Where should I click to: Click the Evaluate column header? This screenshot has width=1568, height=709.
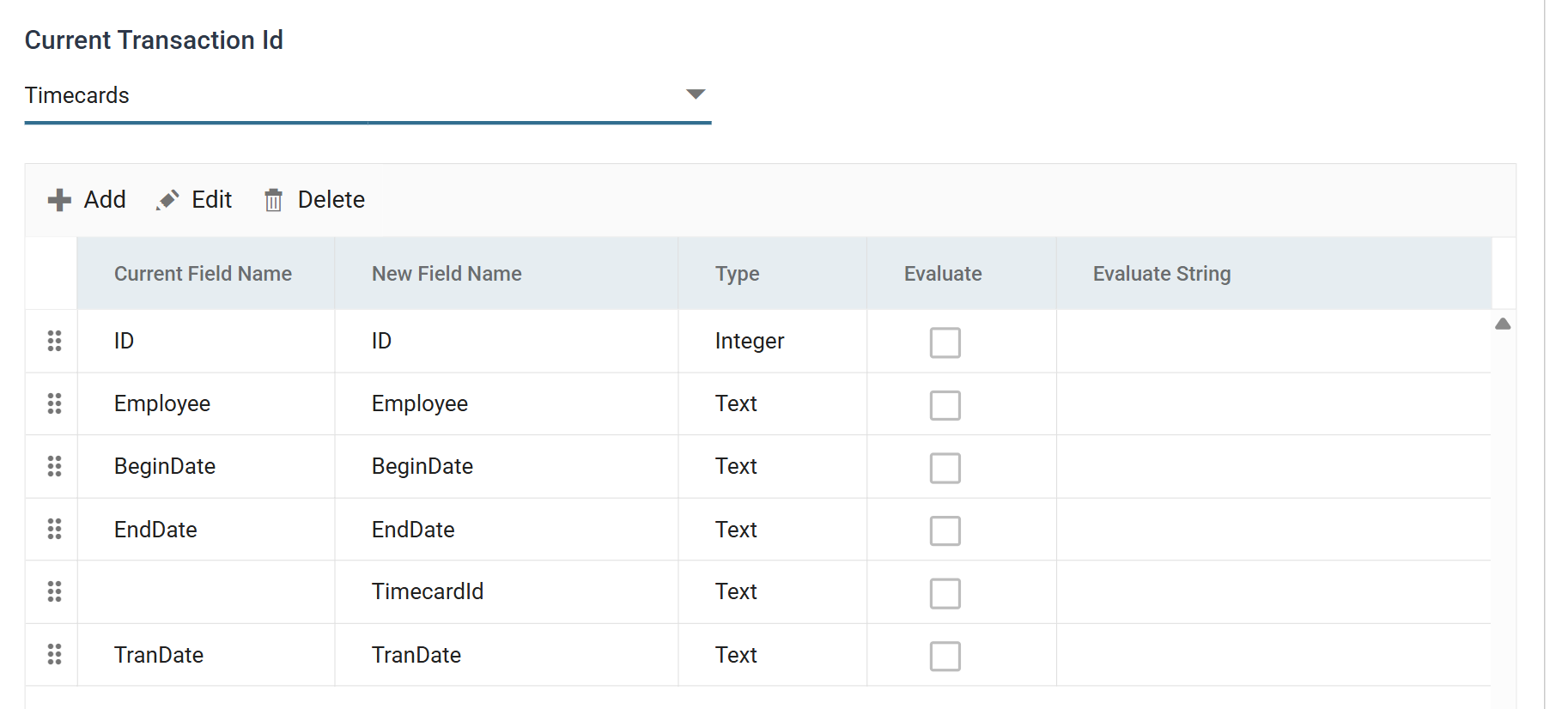962,274
